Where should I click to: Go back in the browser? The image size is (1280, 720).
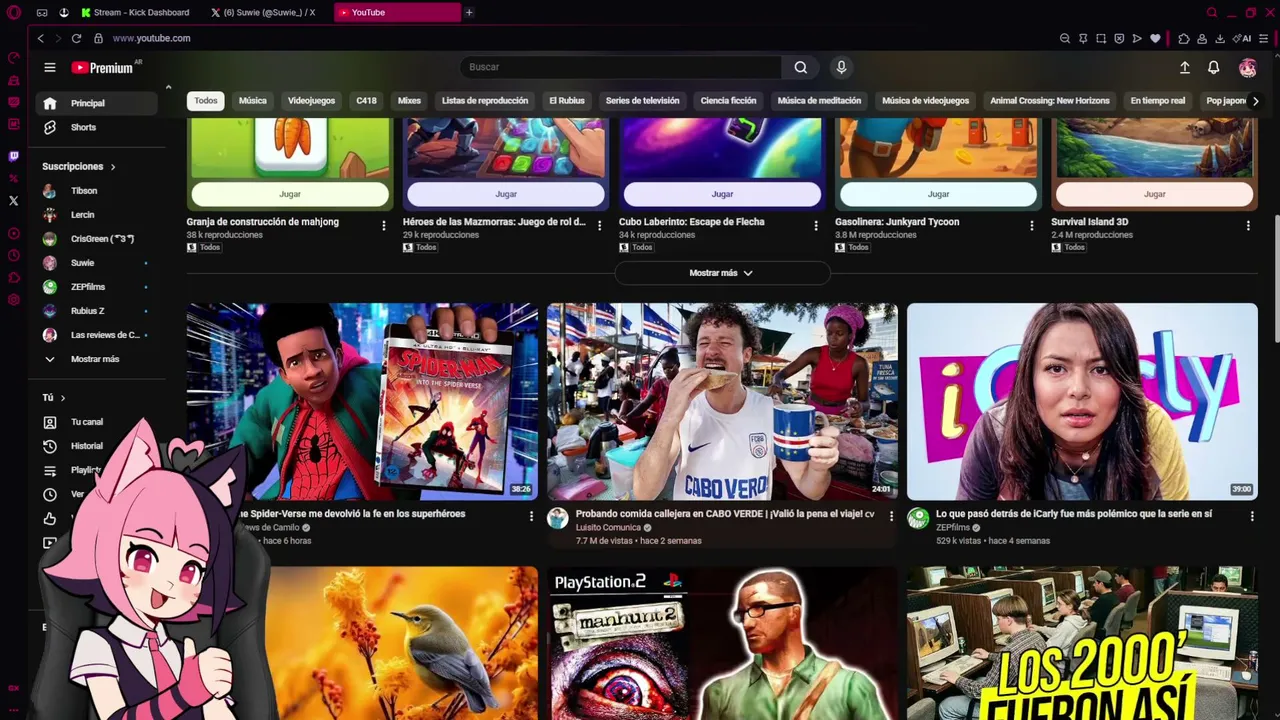tap(40, 38)
